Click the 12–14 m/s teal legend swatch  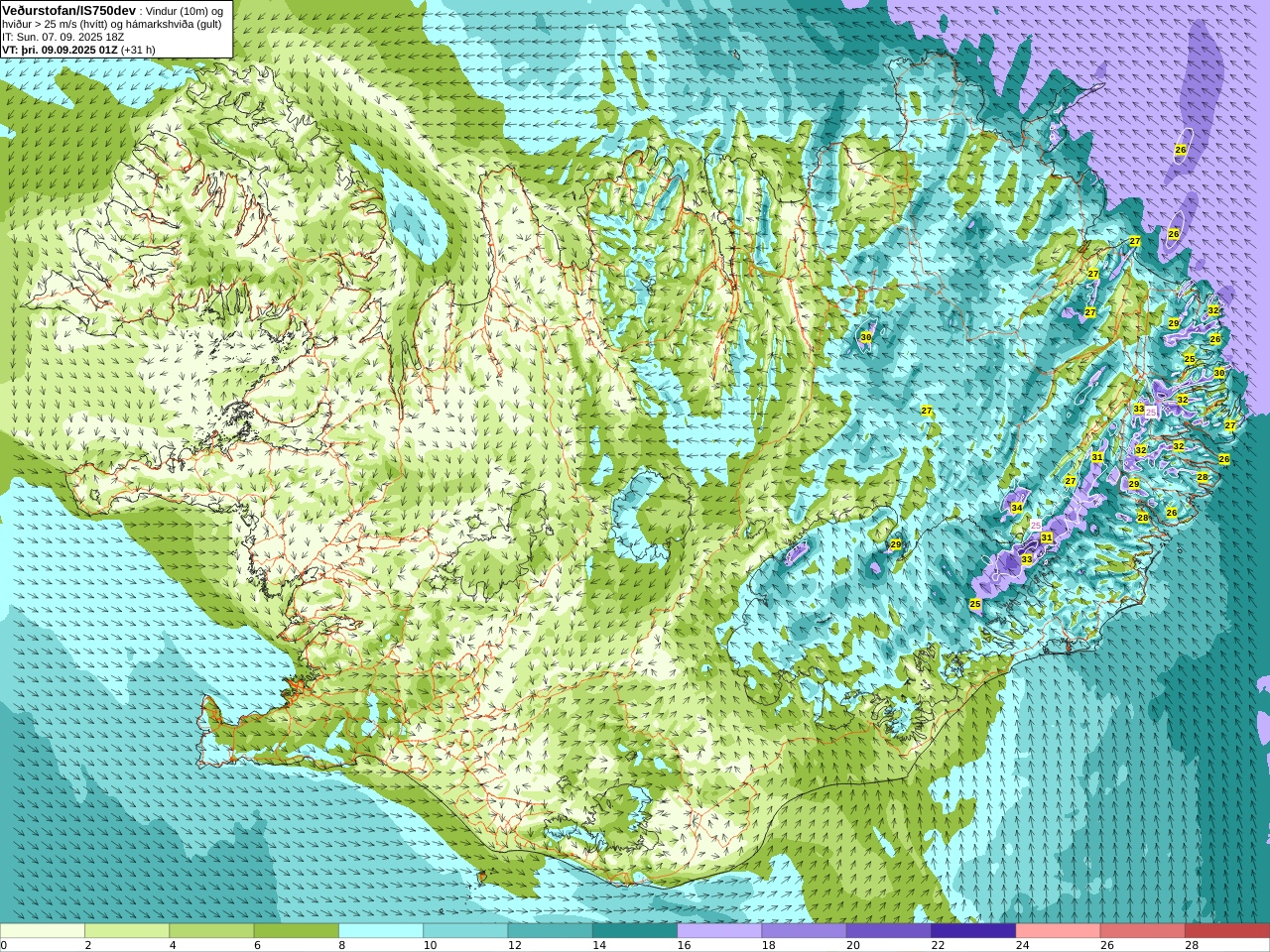[x=550, y=931]
